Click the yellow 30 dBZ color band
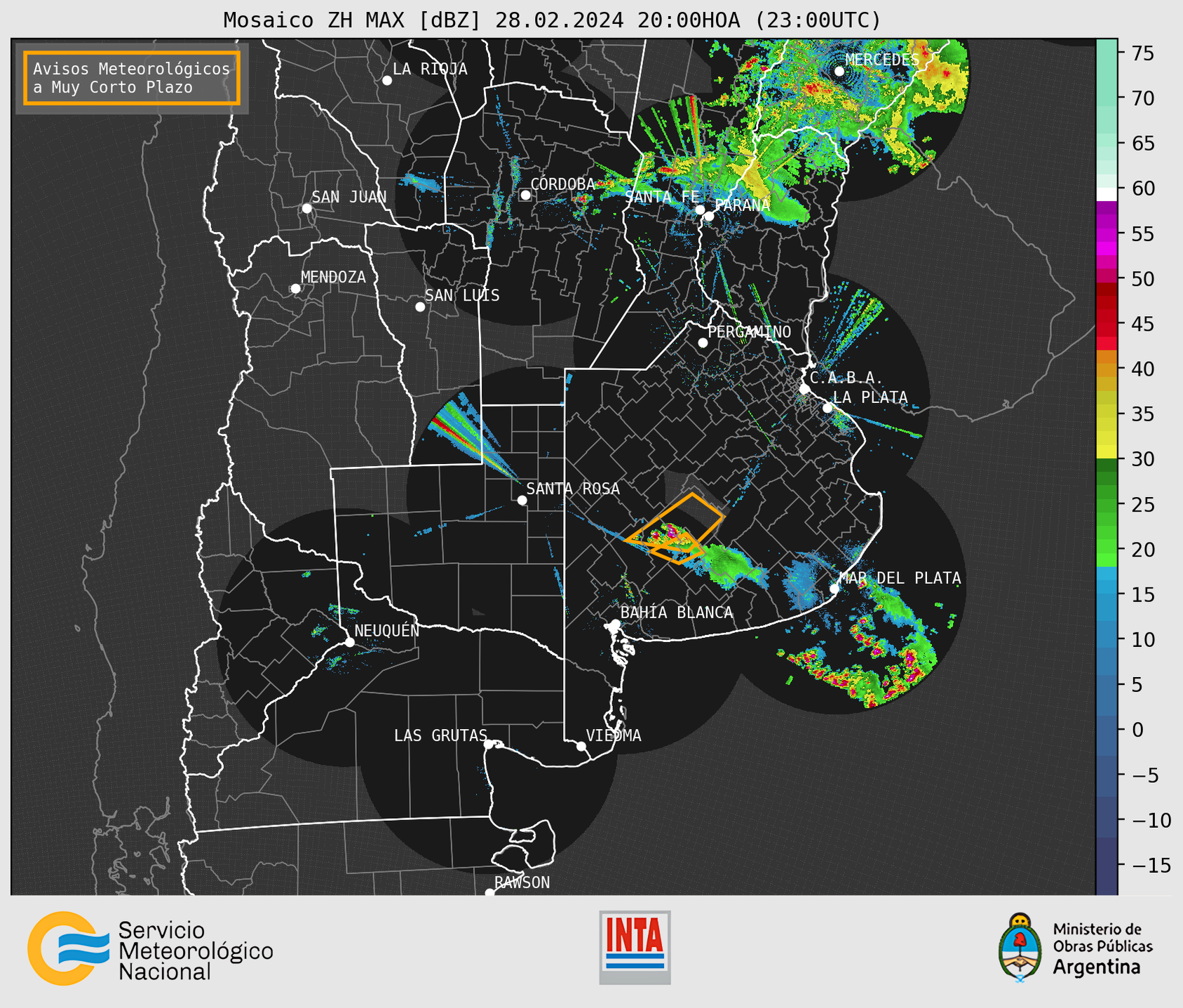1183x1008 pixels. click(x=1107, y=451)
